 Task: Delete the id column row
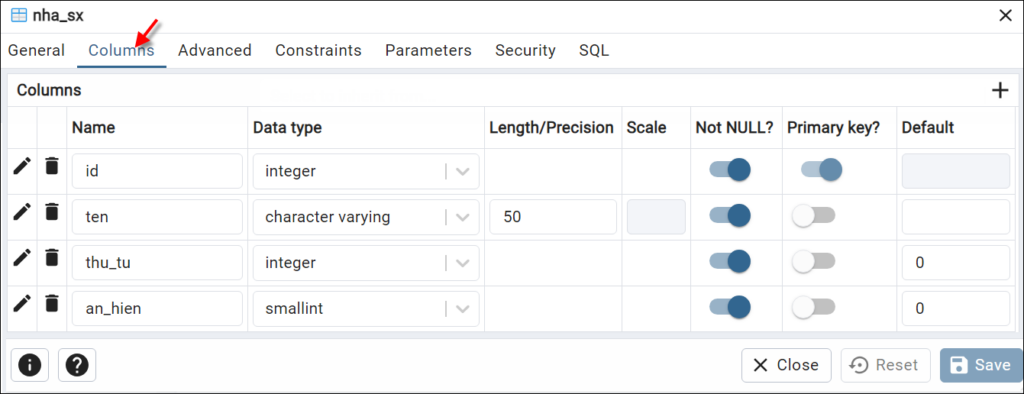[x=52, y=166]
